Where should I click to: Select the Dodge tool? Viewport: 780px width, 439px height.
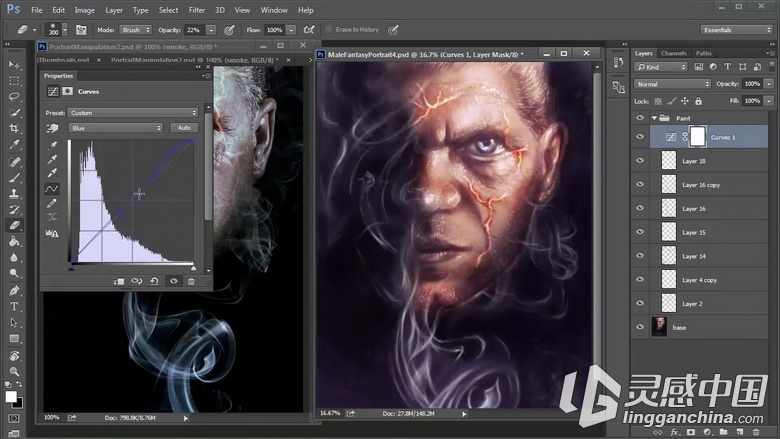pos(14,273)
